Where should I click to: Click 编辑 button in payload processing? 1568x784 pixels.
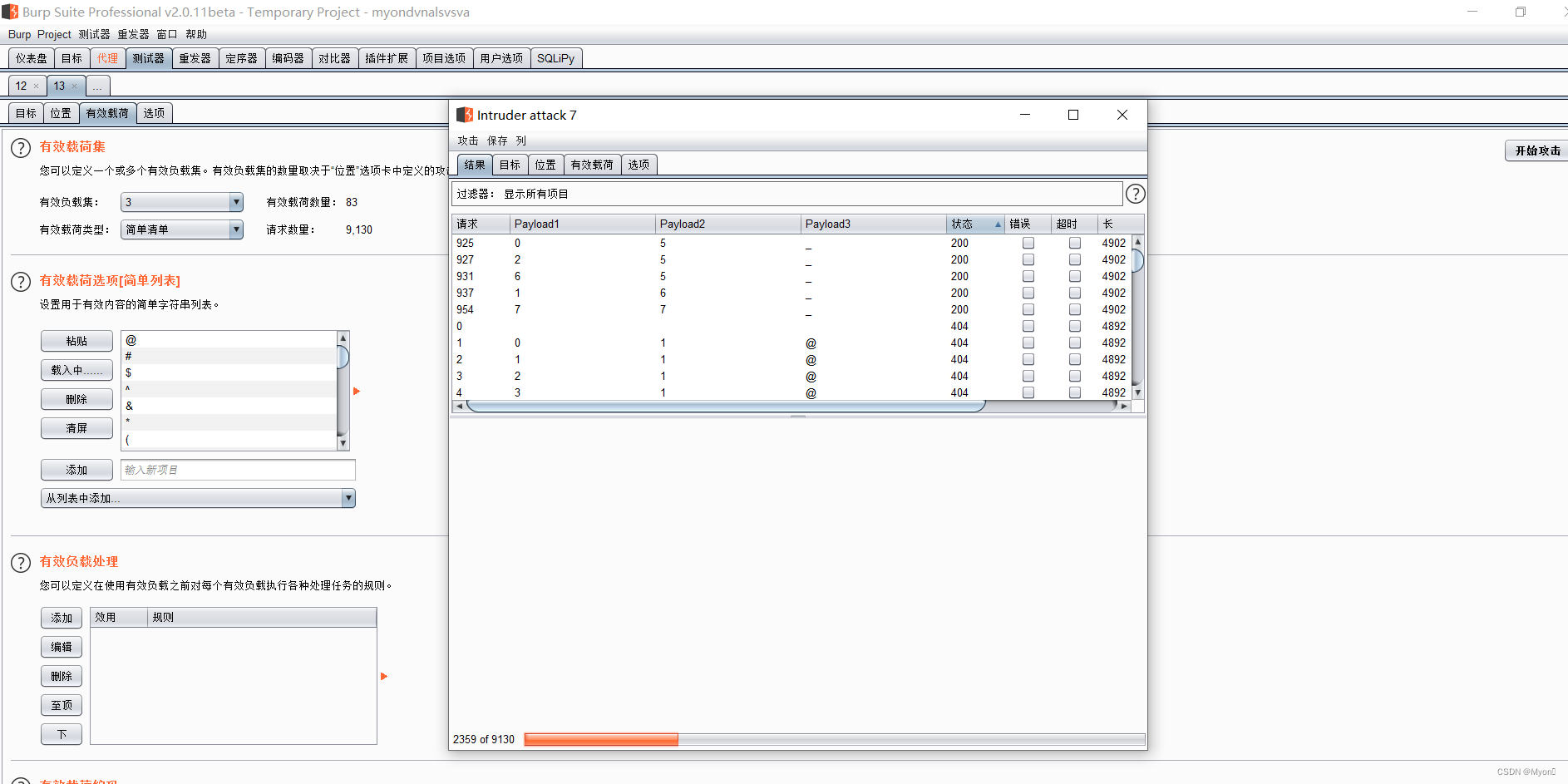[62, 647]
